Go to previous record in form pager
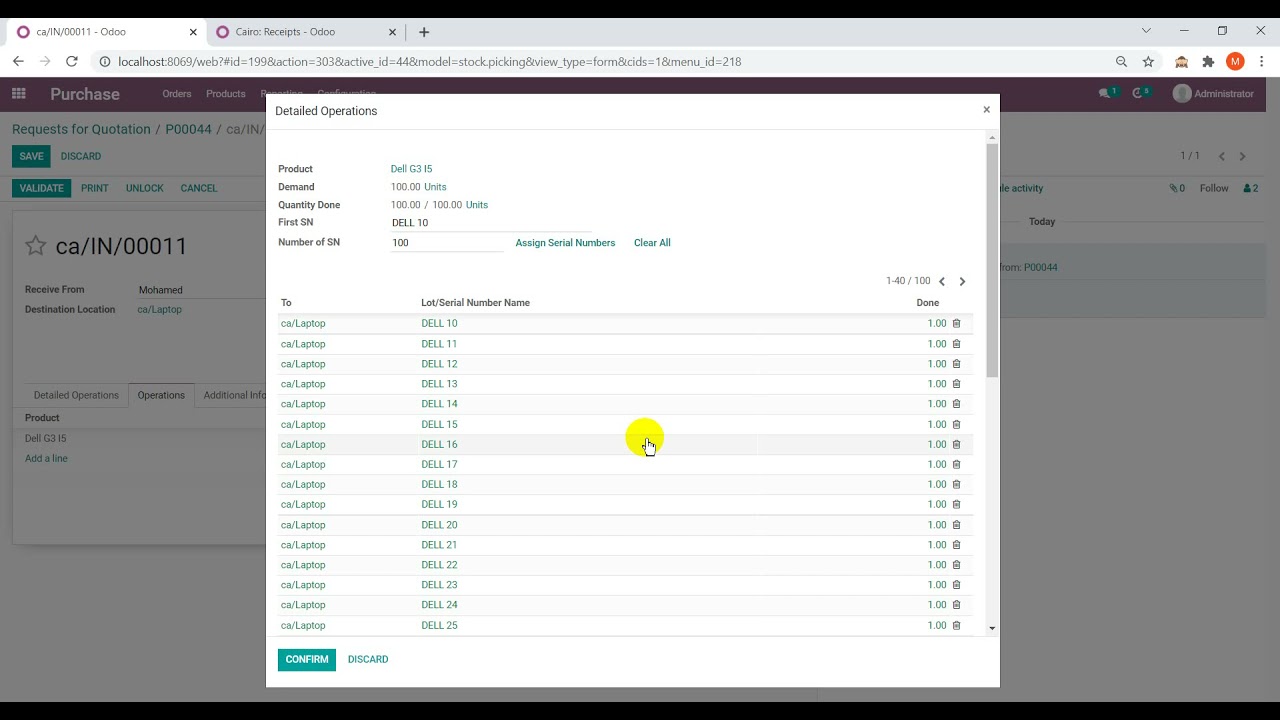1280x720 pixels. [1221, 156]
